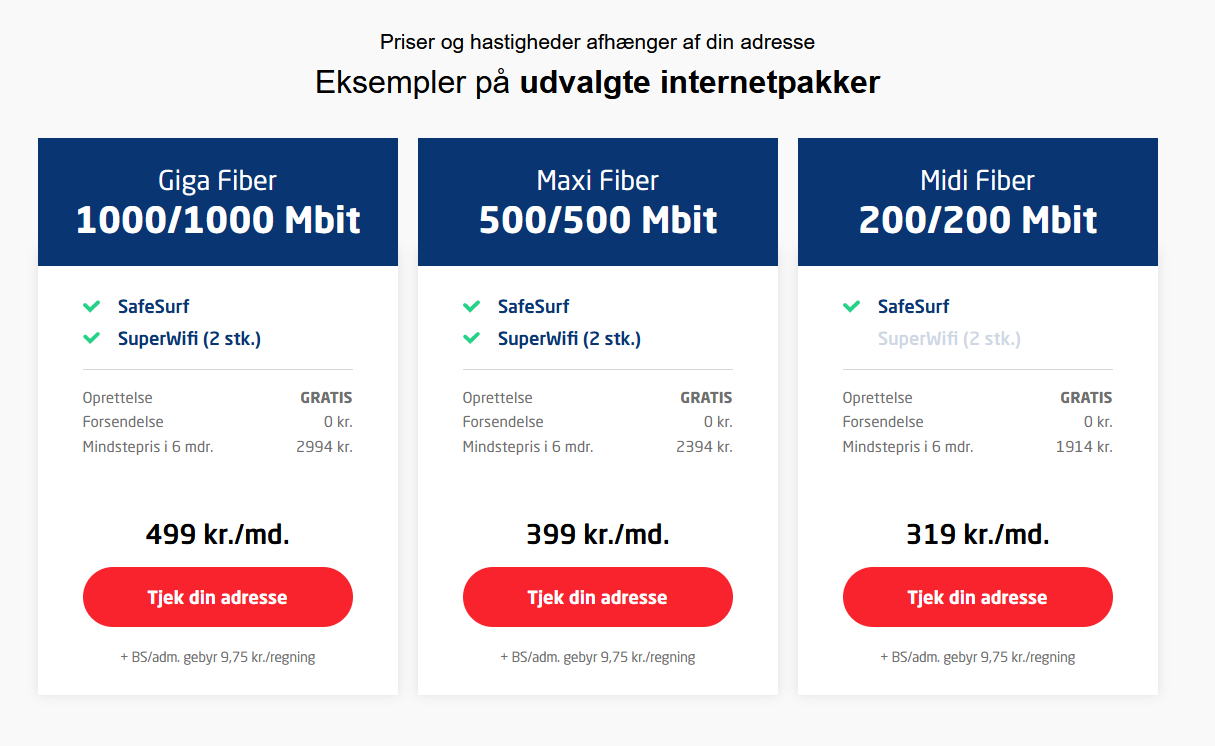Select the greyed SuperWifi item on Midi Fiber
This screenshot has width=1215, height=746.
click(x=947, y=339)
